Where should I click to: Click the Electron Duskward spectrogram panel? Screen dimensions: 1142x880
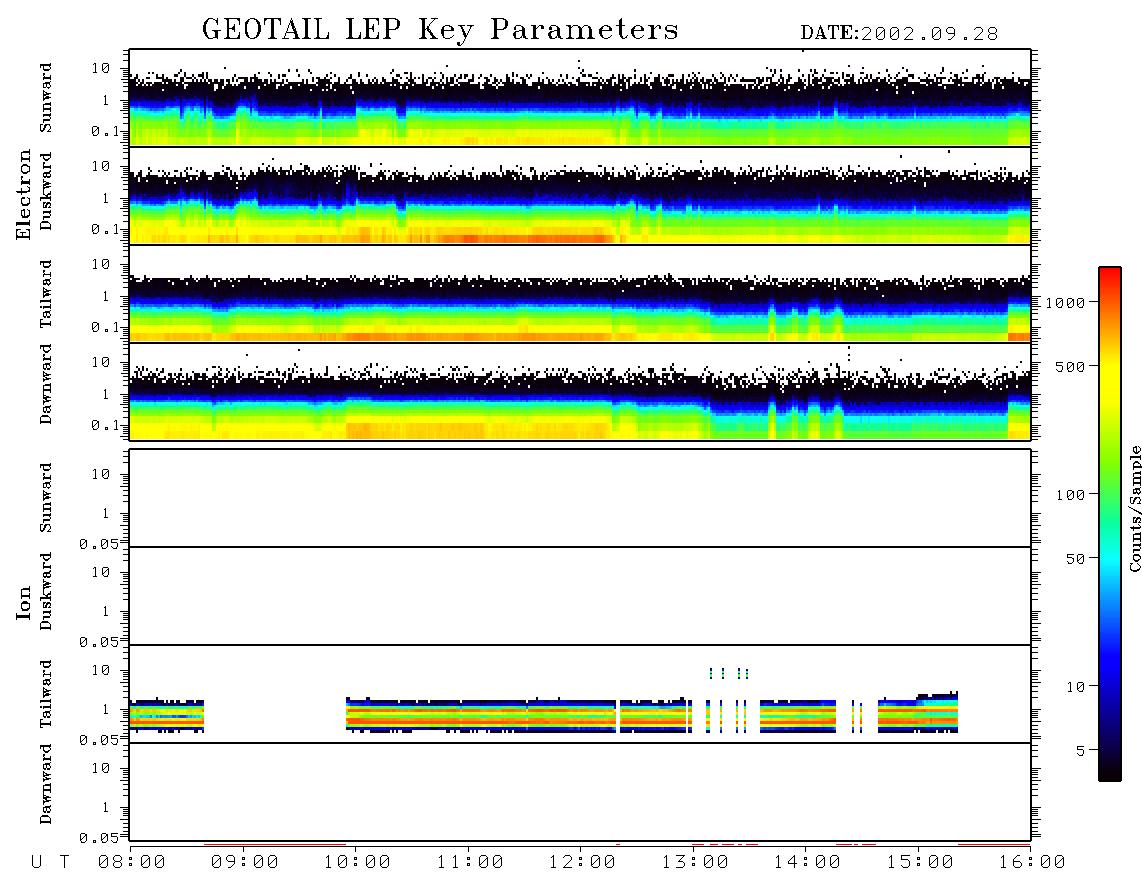click(x=580, y=195)
